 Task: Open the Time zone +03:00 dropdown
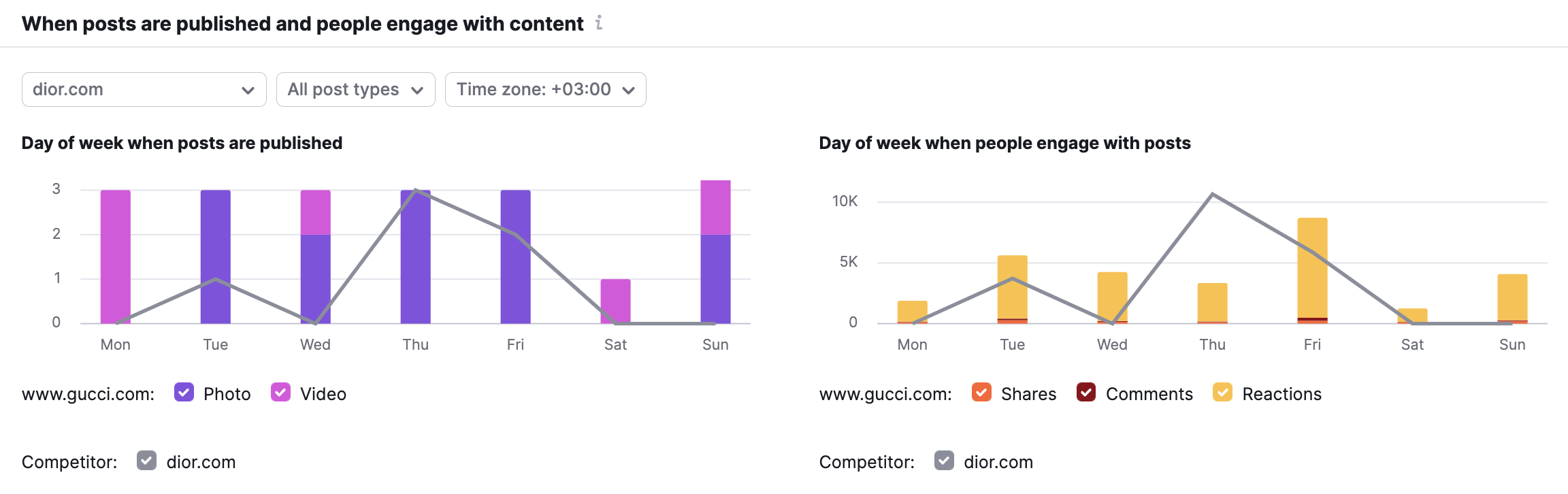[x=545, y=89]
